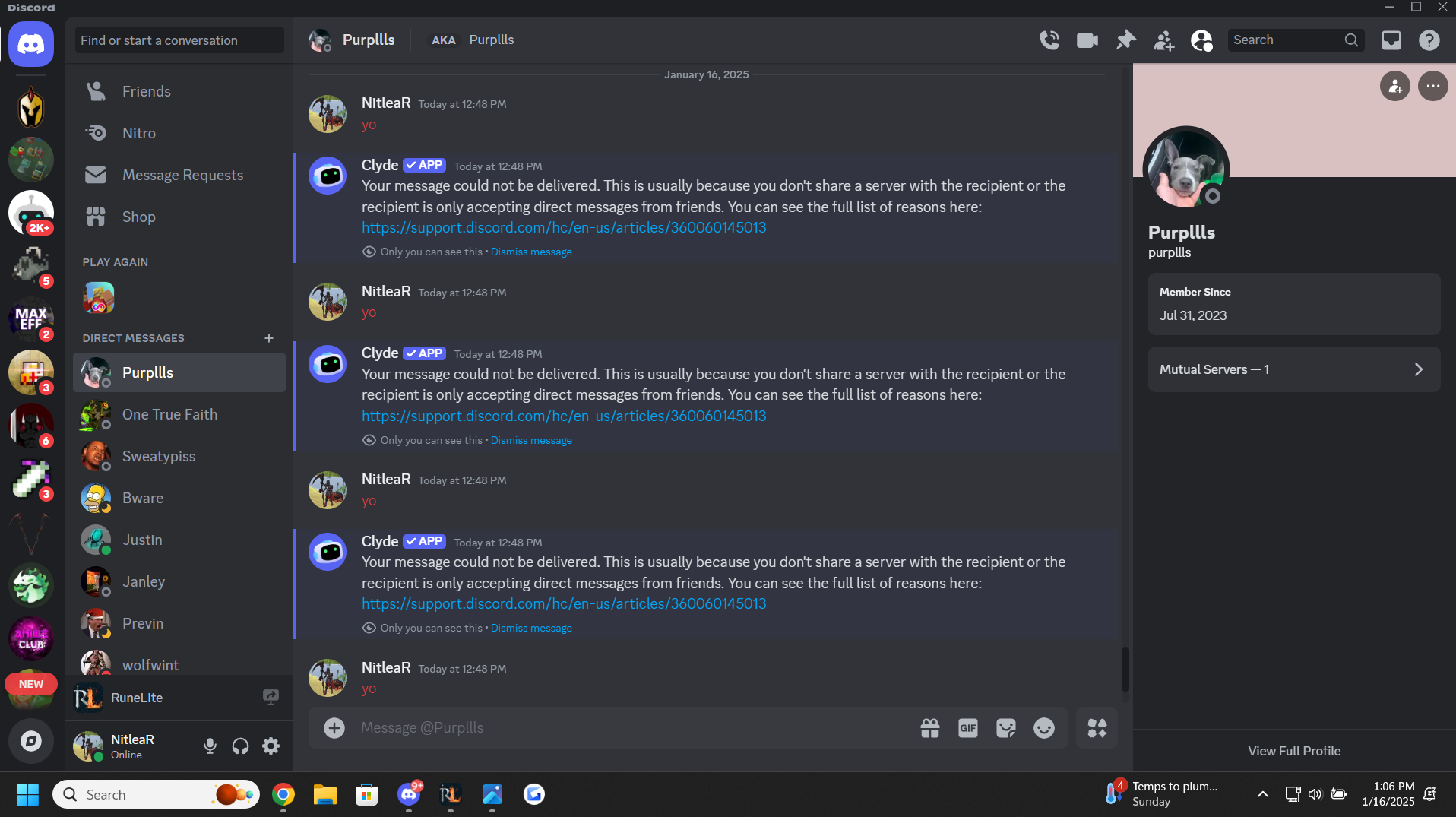Start a video call
The height and width of the screenshot is (817, 1456).
[1087, 40]
